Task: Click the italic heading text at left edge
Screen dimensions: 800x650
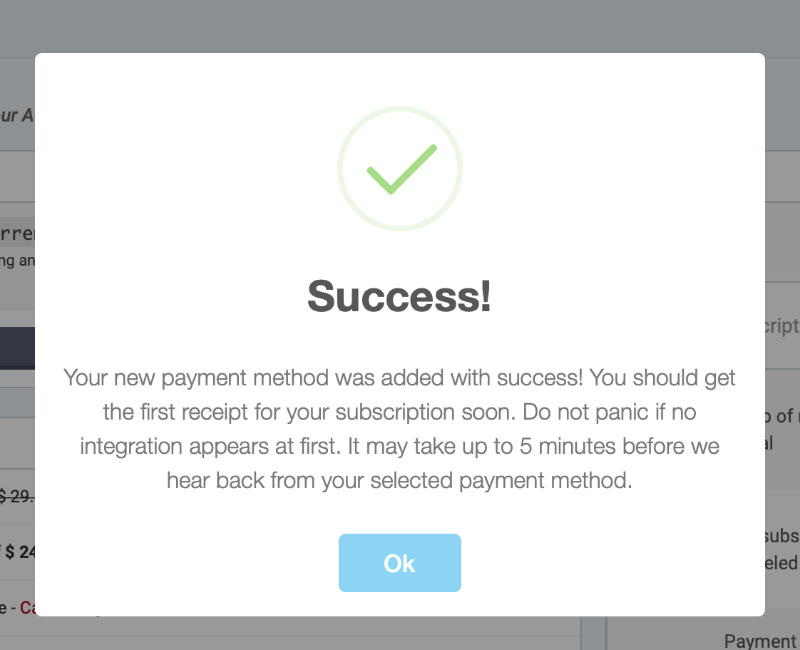Action: click(x=16, y=115)
